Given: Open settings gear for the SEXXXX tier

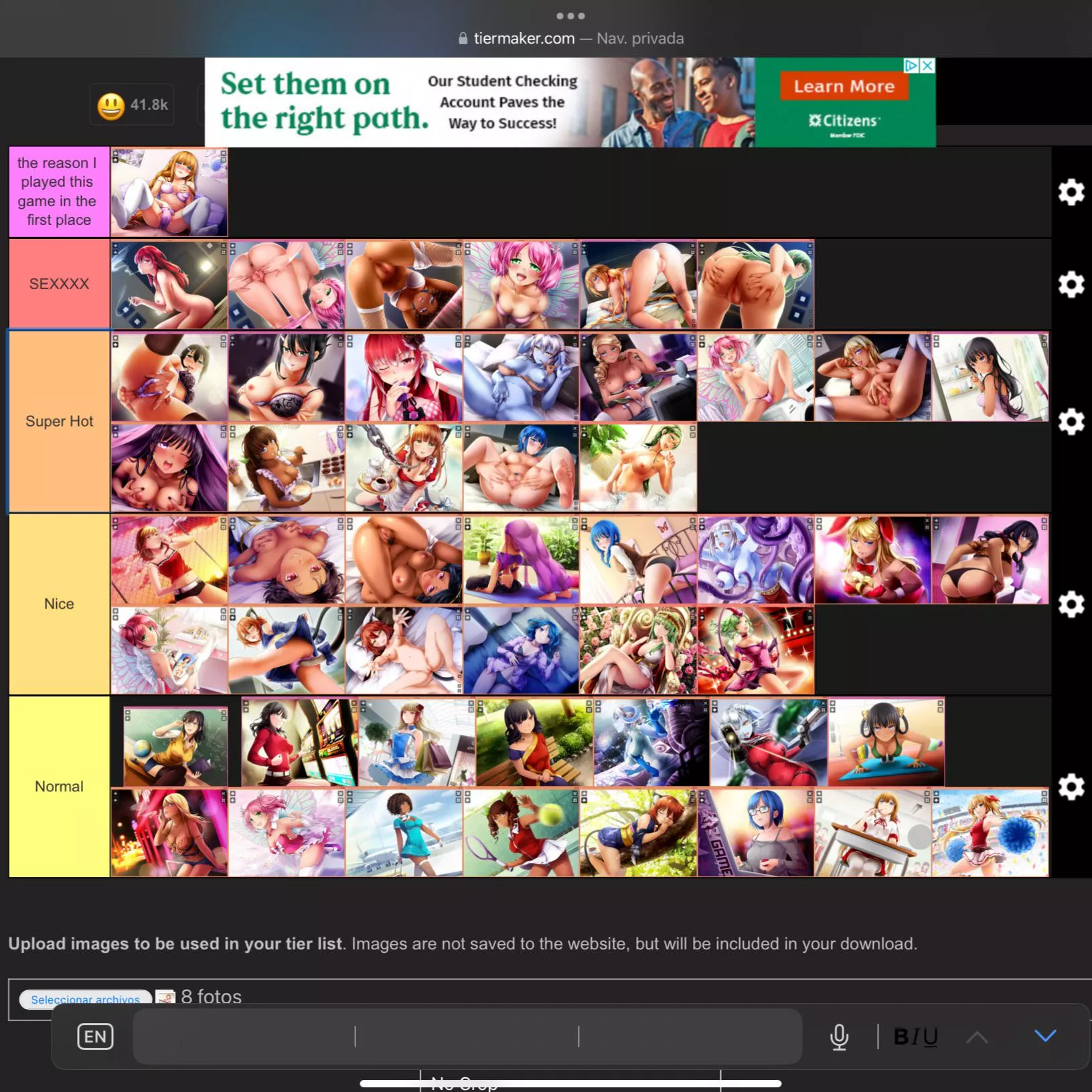Looking at the screenshot, I should coord(1072,284).
